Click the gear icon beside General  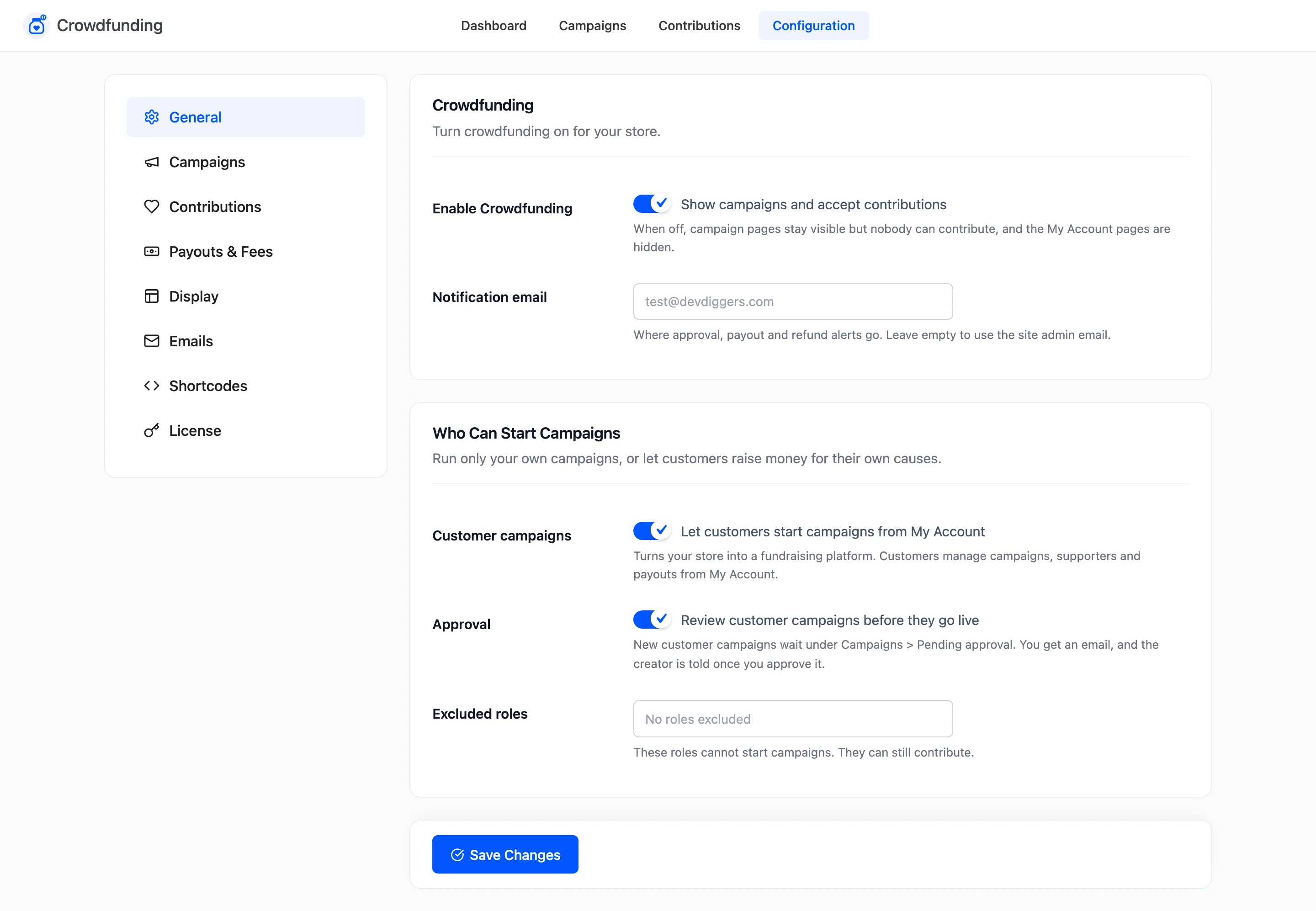pos(151,117)
